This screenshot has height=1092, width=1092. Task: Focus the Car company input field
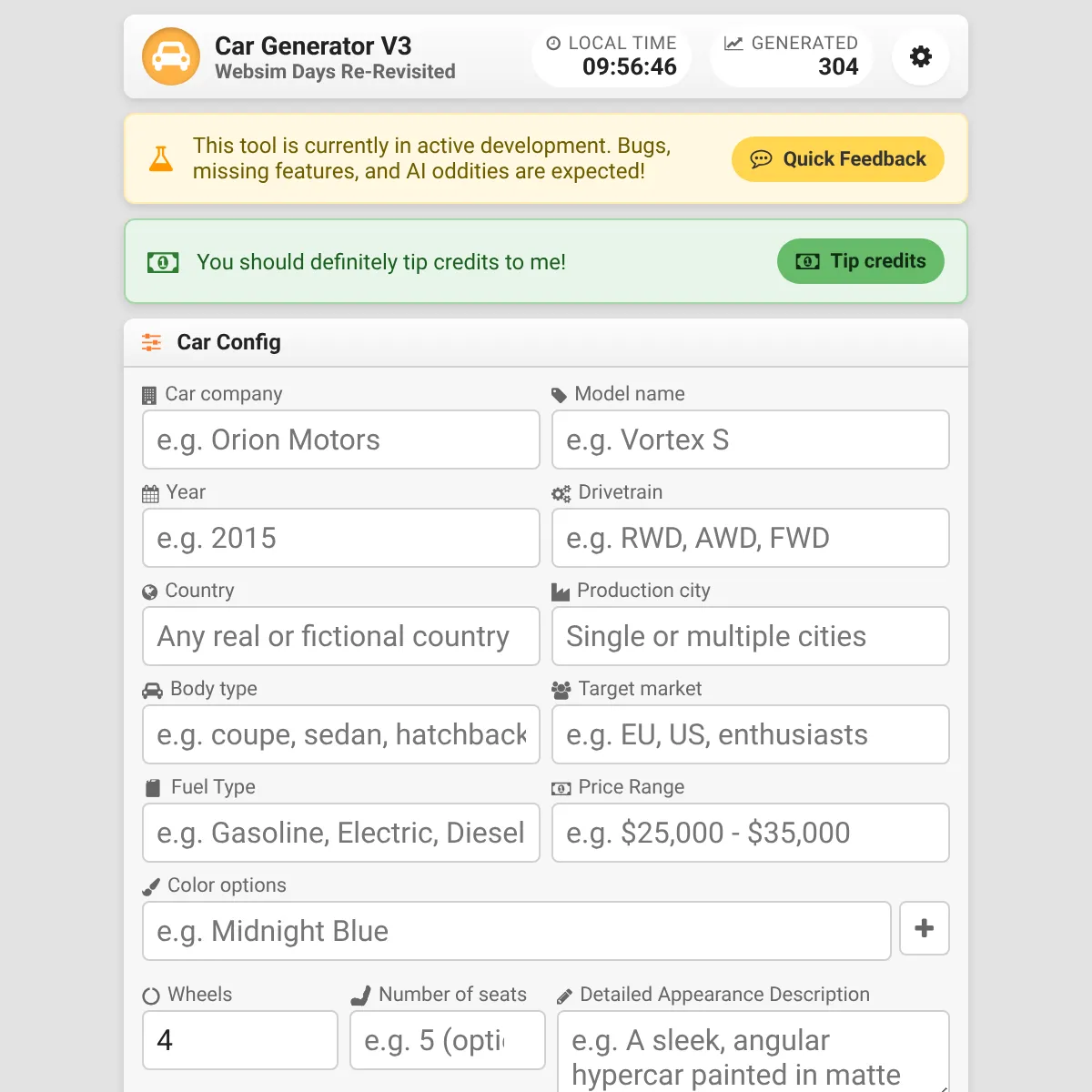tap(341, 440)
